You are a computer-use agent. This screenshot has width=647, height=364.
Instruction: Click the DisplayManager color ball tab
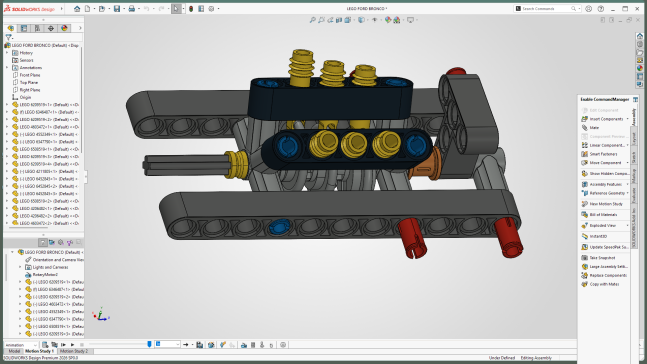tap(64, 28)
